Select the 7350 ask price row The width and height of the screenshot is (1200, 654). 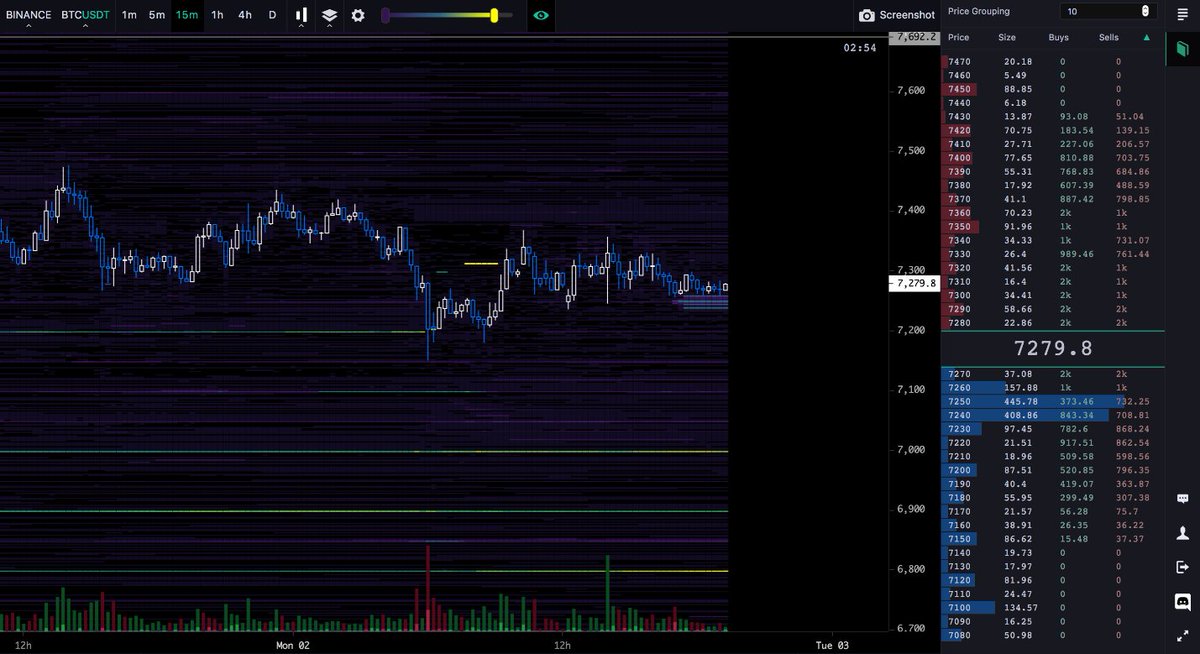click(1053, 226)
